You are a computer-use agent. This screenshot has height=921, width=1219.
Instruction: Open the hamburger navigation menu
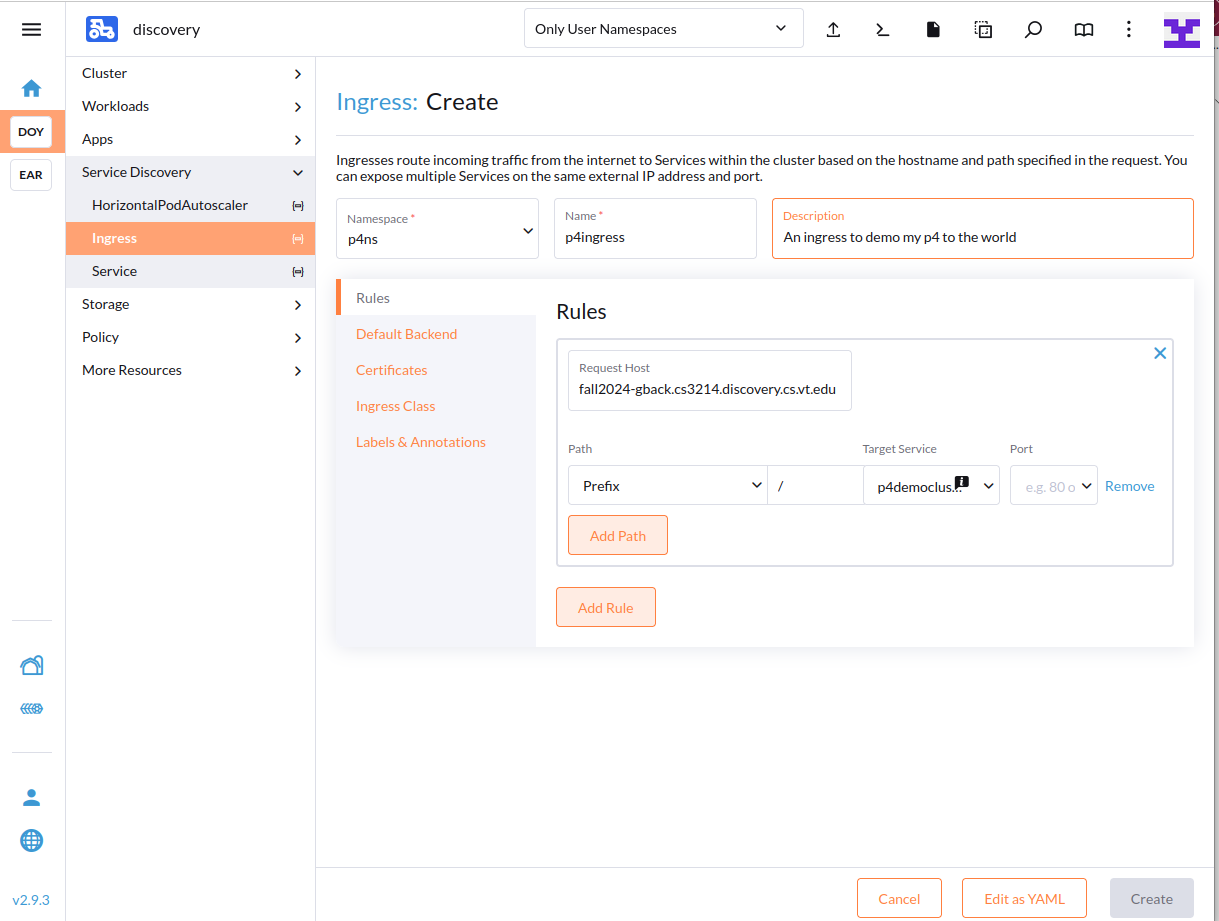31,29
